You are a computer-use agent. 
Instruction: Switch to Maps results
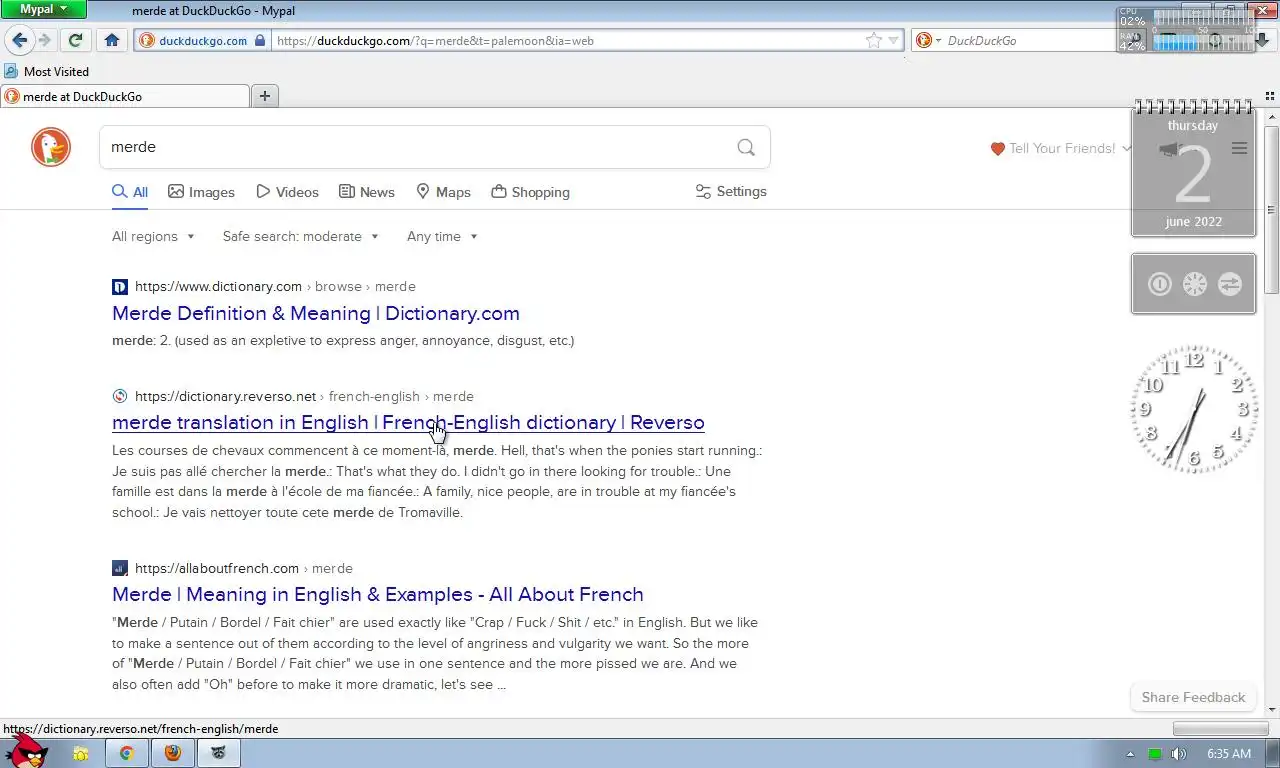pos(443,192)
